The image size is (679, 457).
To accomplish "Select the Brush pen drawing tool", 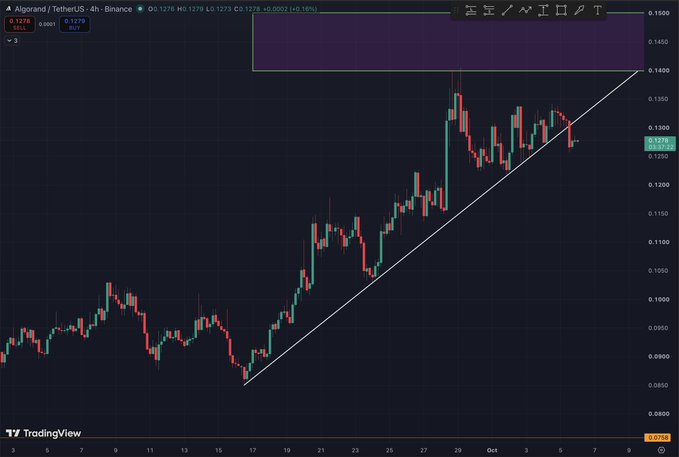I will pyautogui.click(x=579, y=10).
